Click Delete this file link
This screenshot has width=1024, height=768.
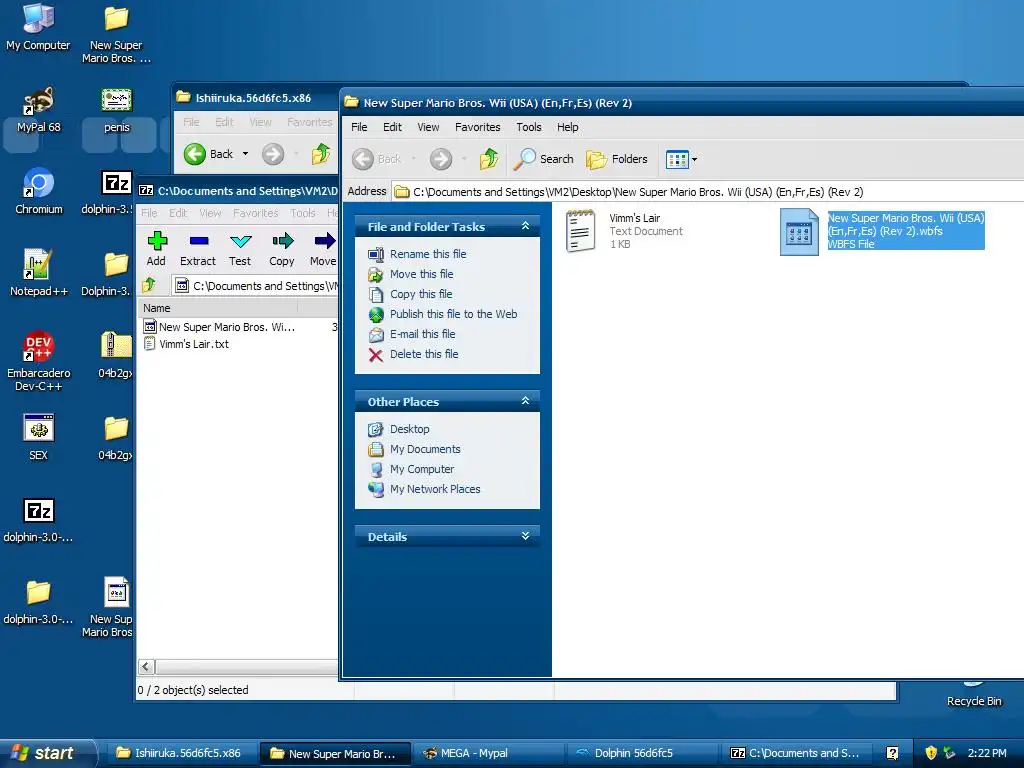tap(424, 354)
